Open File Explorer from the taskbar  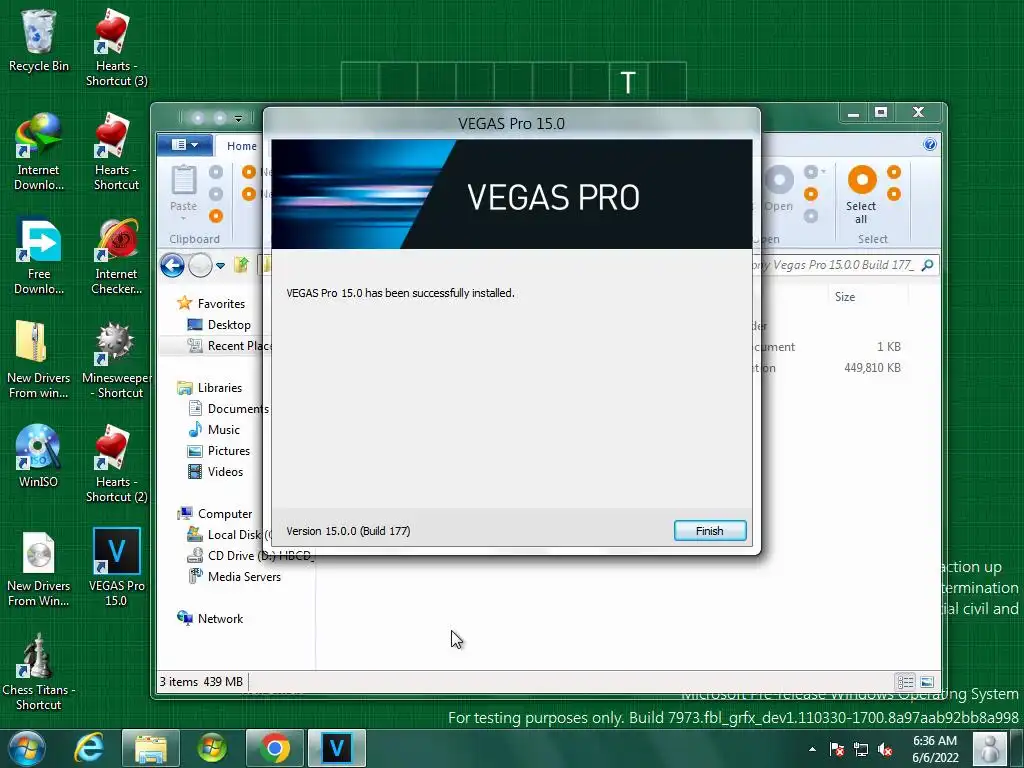tap(151, 748)
